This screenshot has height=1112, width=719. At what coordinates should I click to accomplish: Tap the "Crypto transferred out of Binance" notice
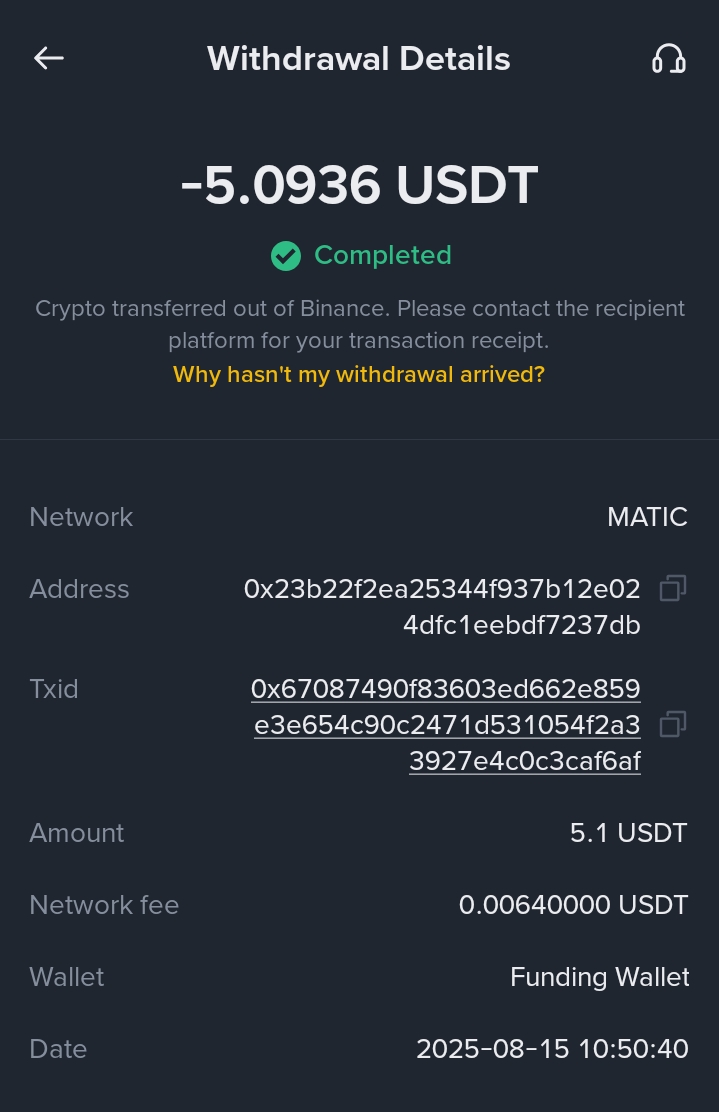click(359, 324)
